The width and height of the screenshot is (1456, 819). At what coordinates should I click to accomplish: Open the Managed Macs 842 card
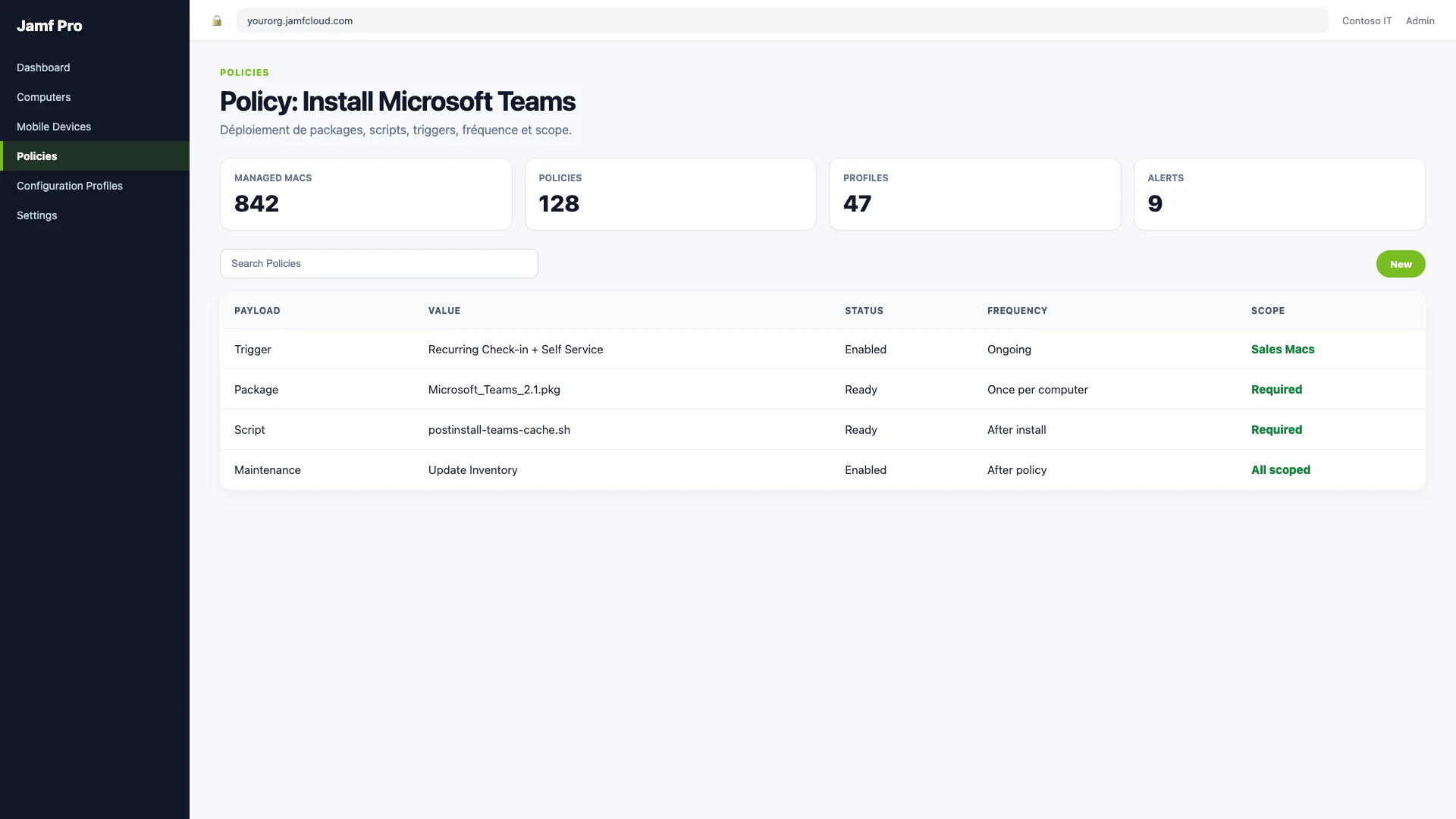(x=366, y=194)
